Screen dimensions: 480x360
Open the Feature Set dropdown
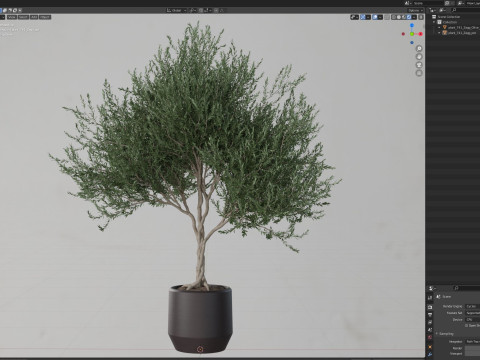point(473,313)
